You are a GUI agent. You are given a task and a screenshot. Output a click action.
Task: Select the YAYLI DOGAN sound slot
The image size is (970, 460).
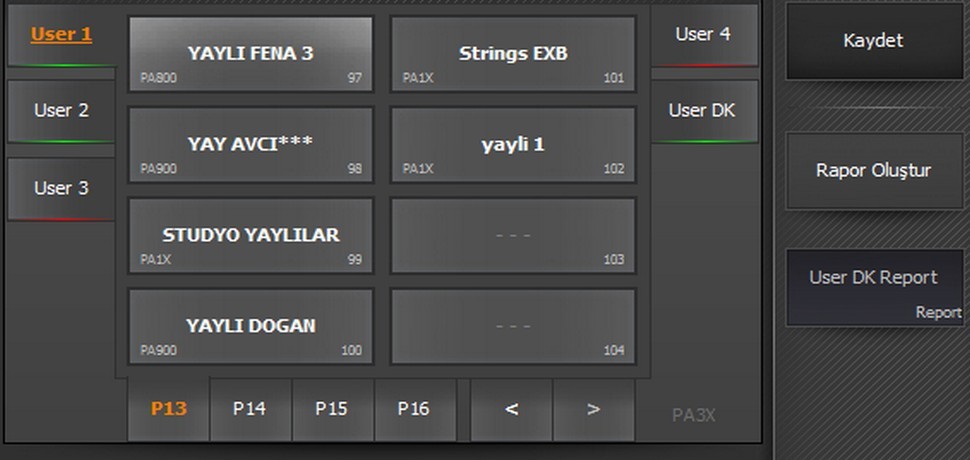tap(250, 327)
